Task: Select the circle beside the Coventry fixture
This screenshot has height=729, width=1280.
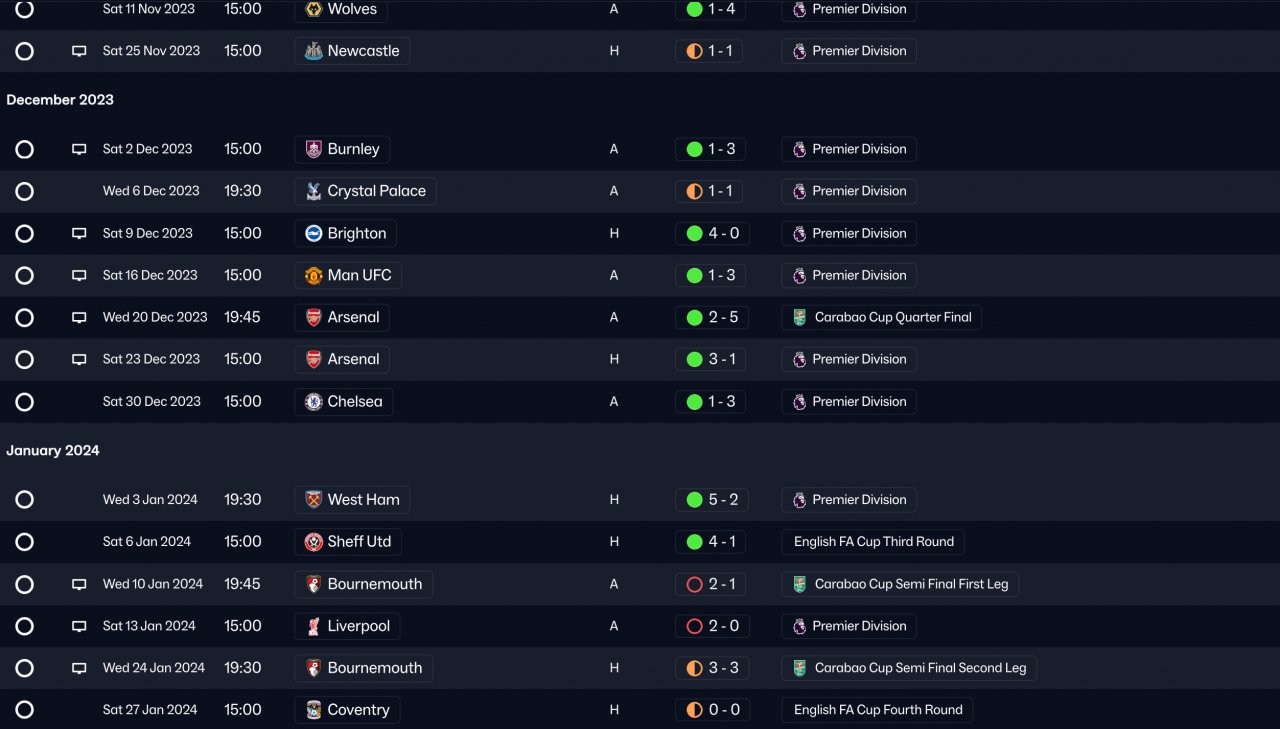Action: tap(25, 710)
